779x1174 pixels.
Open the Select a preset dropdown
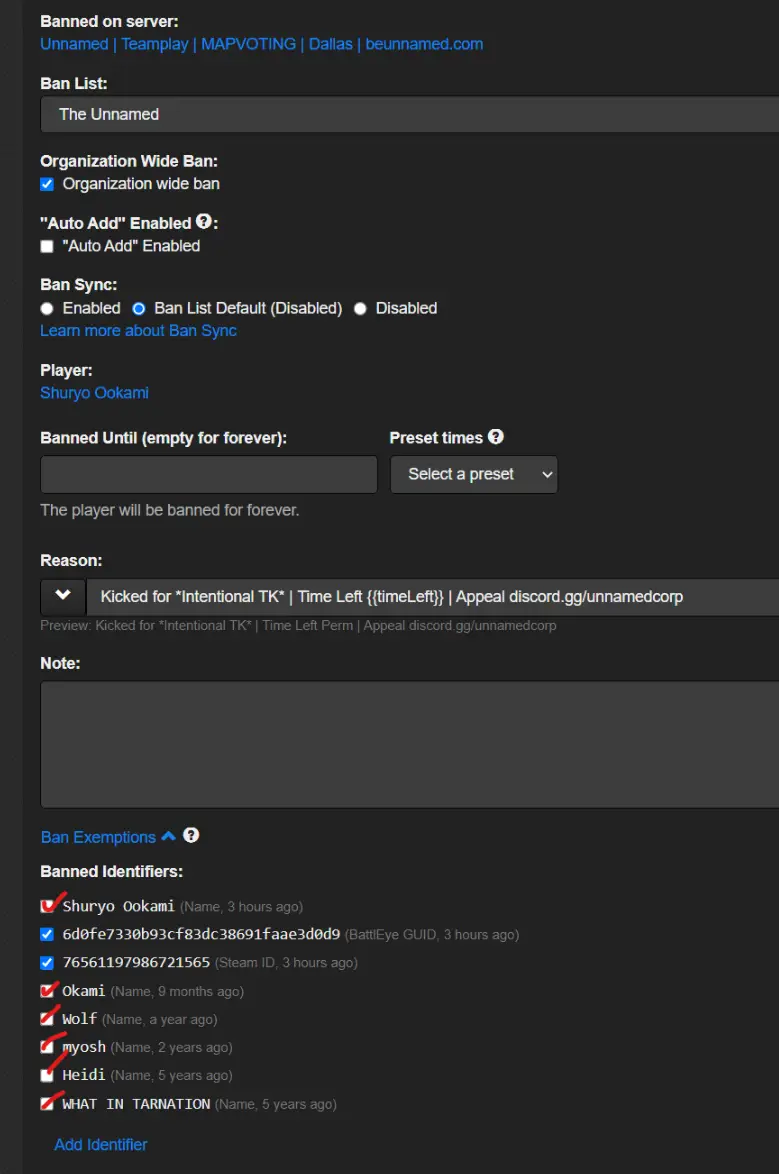473,475
